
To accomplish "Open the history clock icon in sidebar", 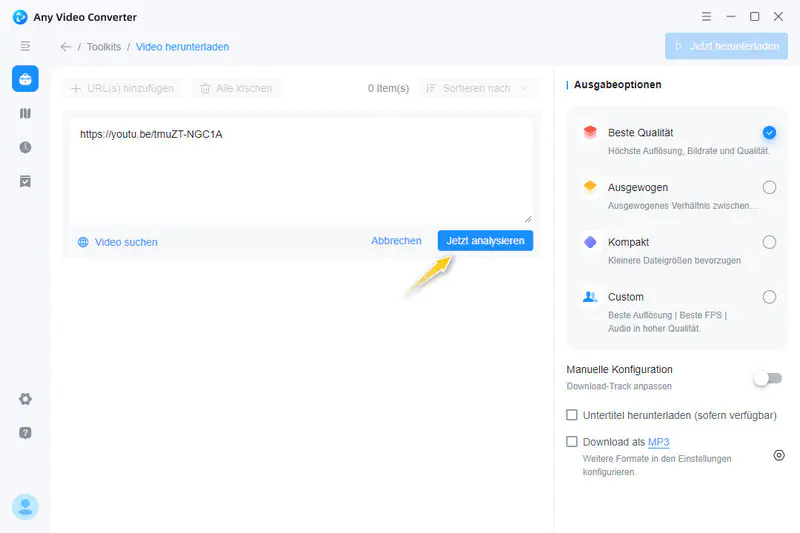I will coord(25,147).
